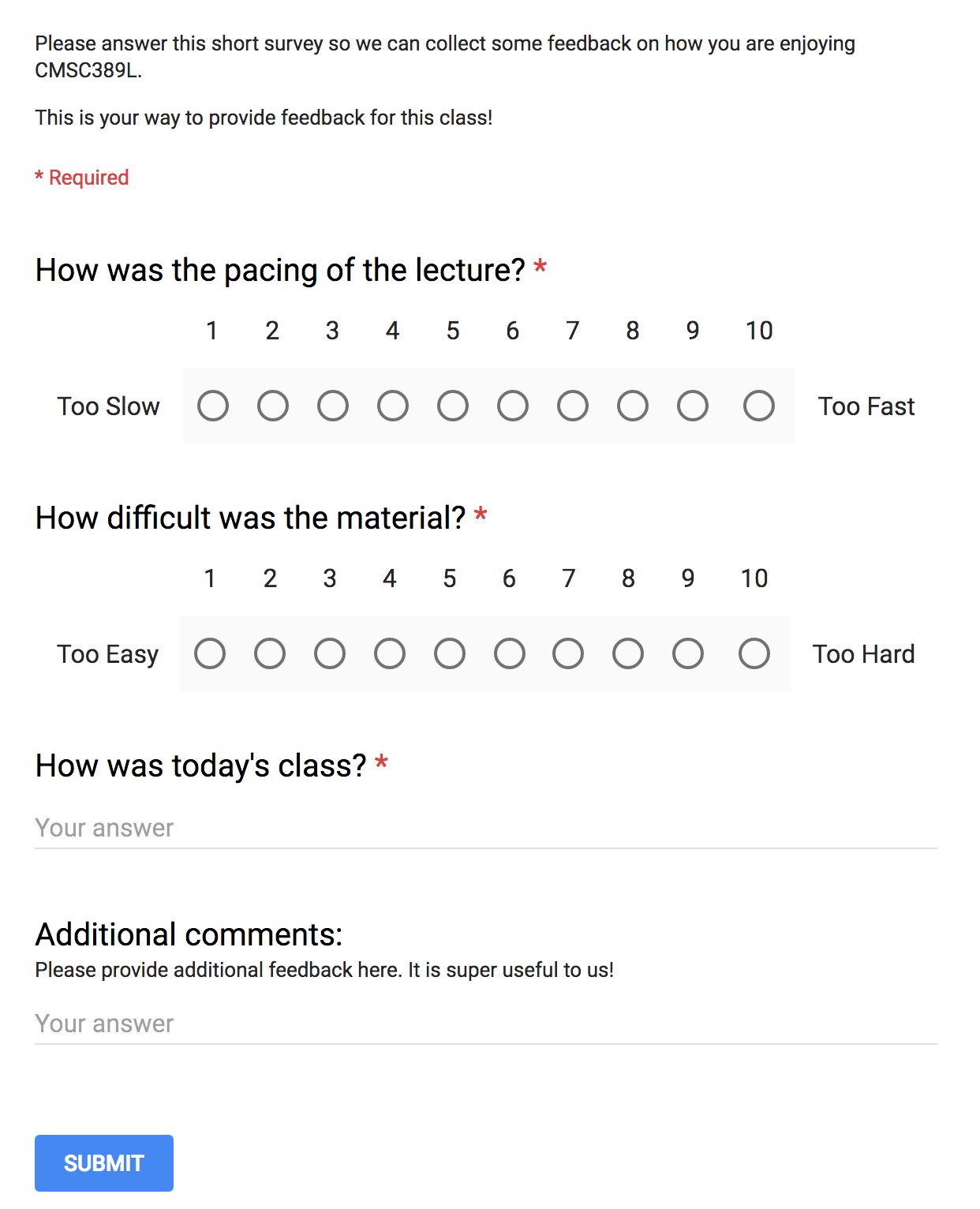Focus the Additional comments answer field
The image size is (980, 1209).
(485, 1024)
